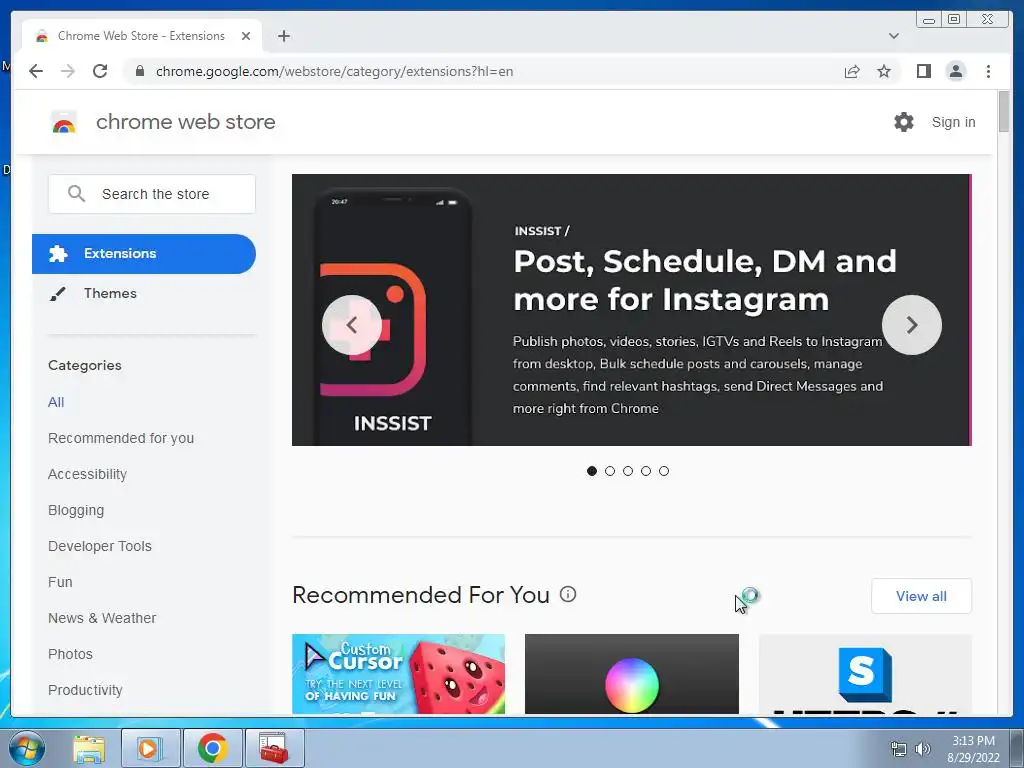Open the Blogging category

[x=76, y=510]
